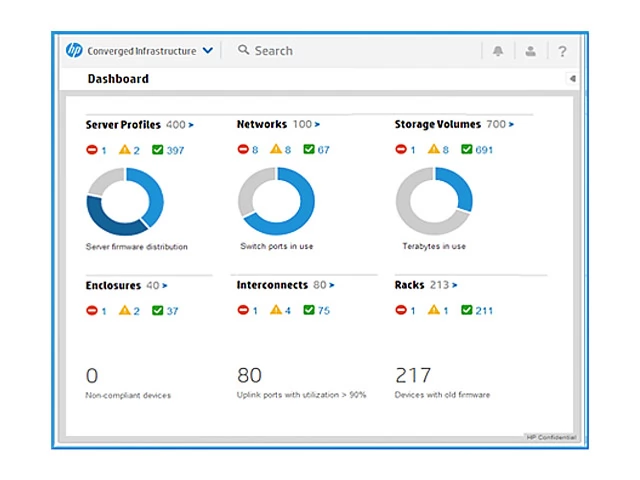Screen dimensions: 640x480
Task: Click Racks critical error status icon
Action: tap(402, 310)
